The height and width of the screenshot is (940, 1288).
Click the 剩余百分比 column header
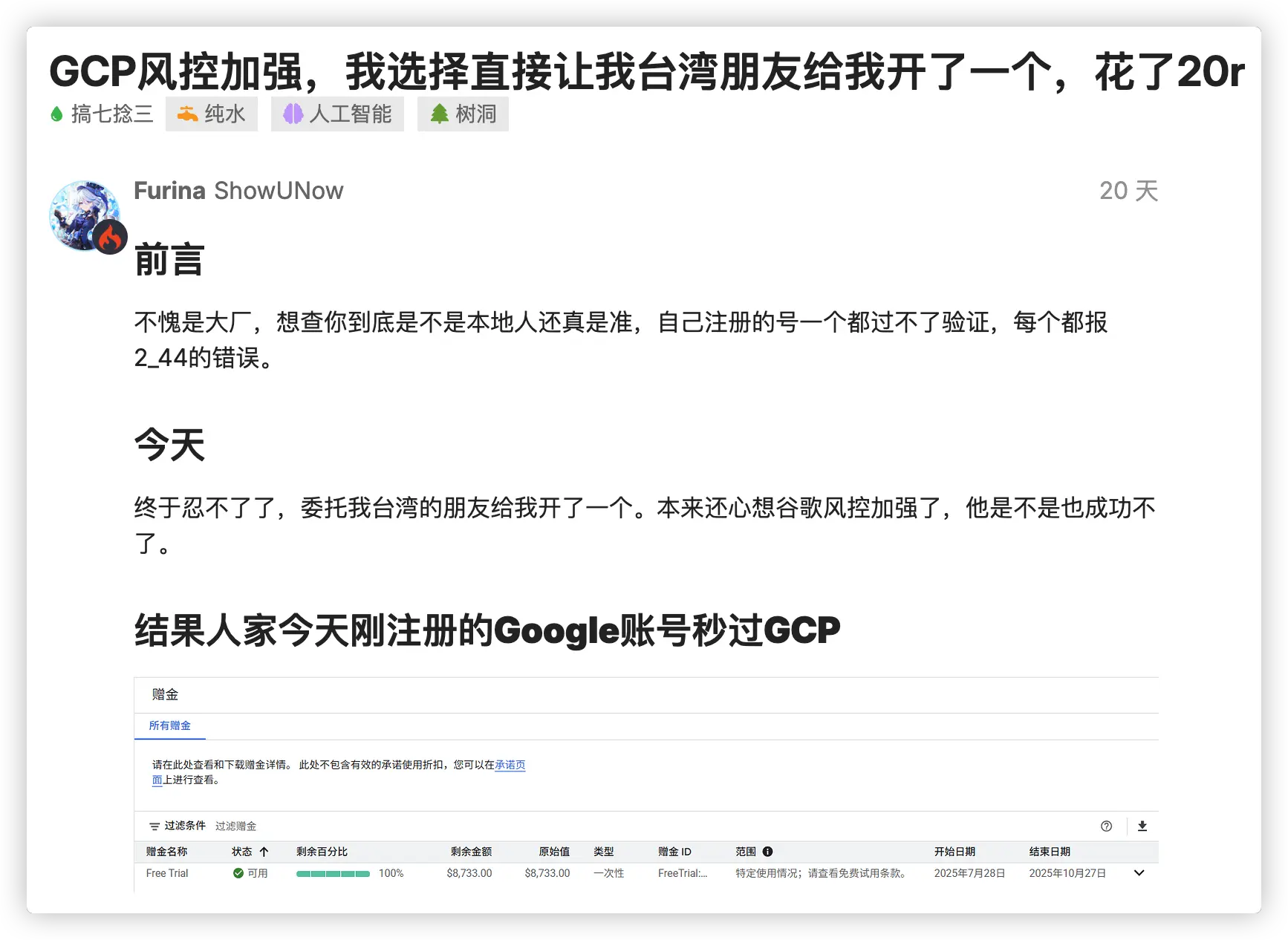click(x=322, y=852)
